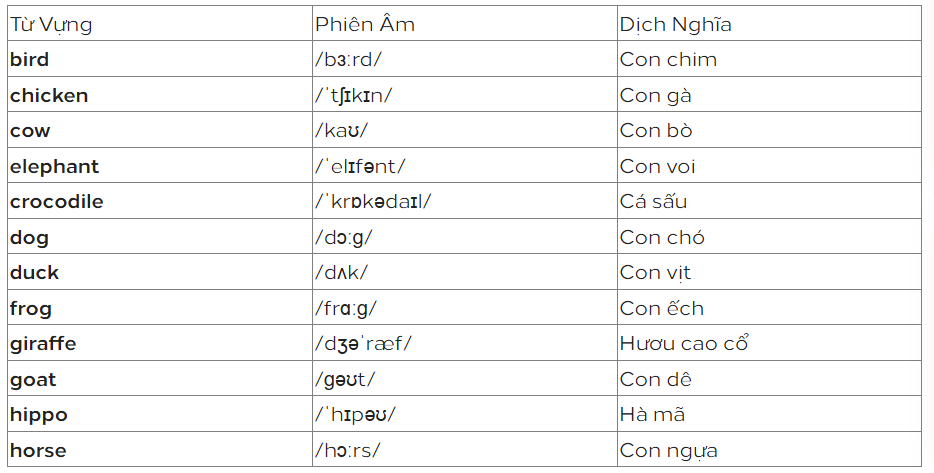The image size is (934, 473).
Task: Select the "giraffe" vocabulary cell
Action: 43,344
